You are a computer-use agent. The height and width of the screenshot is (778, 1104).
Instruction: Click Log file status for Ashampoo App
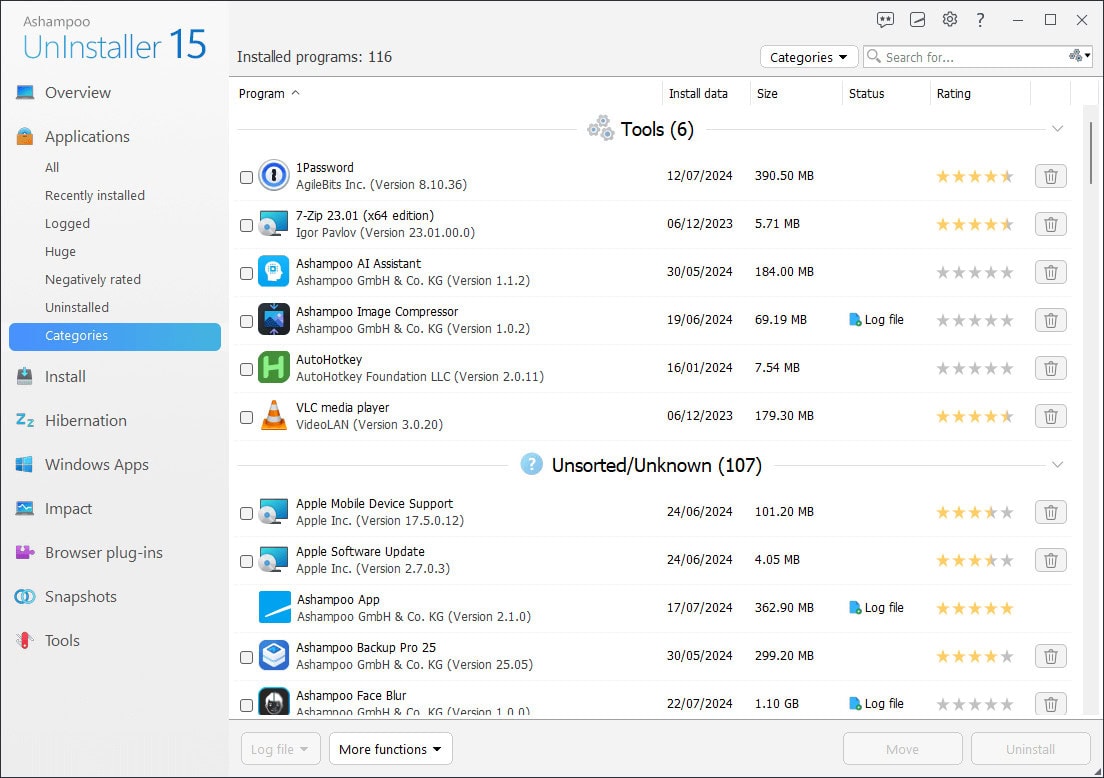point(877,608)
